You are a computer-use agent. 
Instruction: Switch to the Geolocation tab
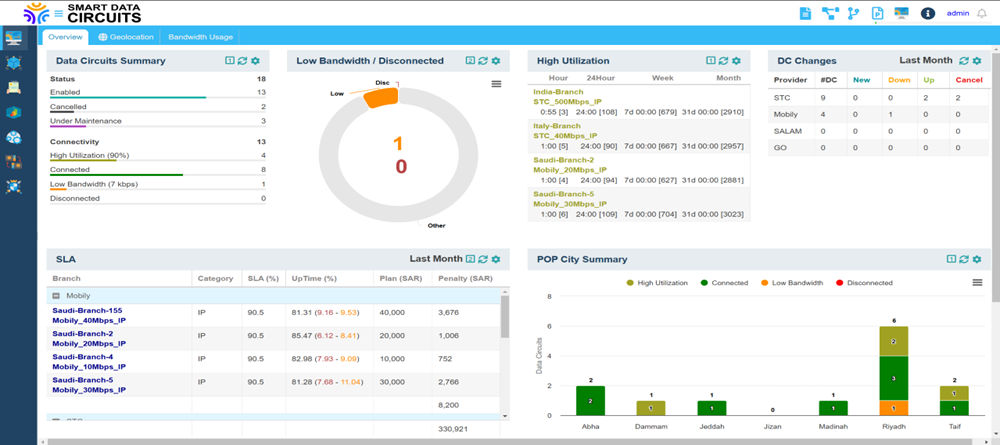tap(126, 37)
